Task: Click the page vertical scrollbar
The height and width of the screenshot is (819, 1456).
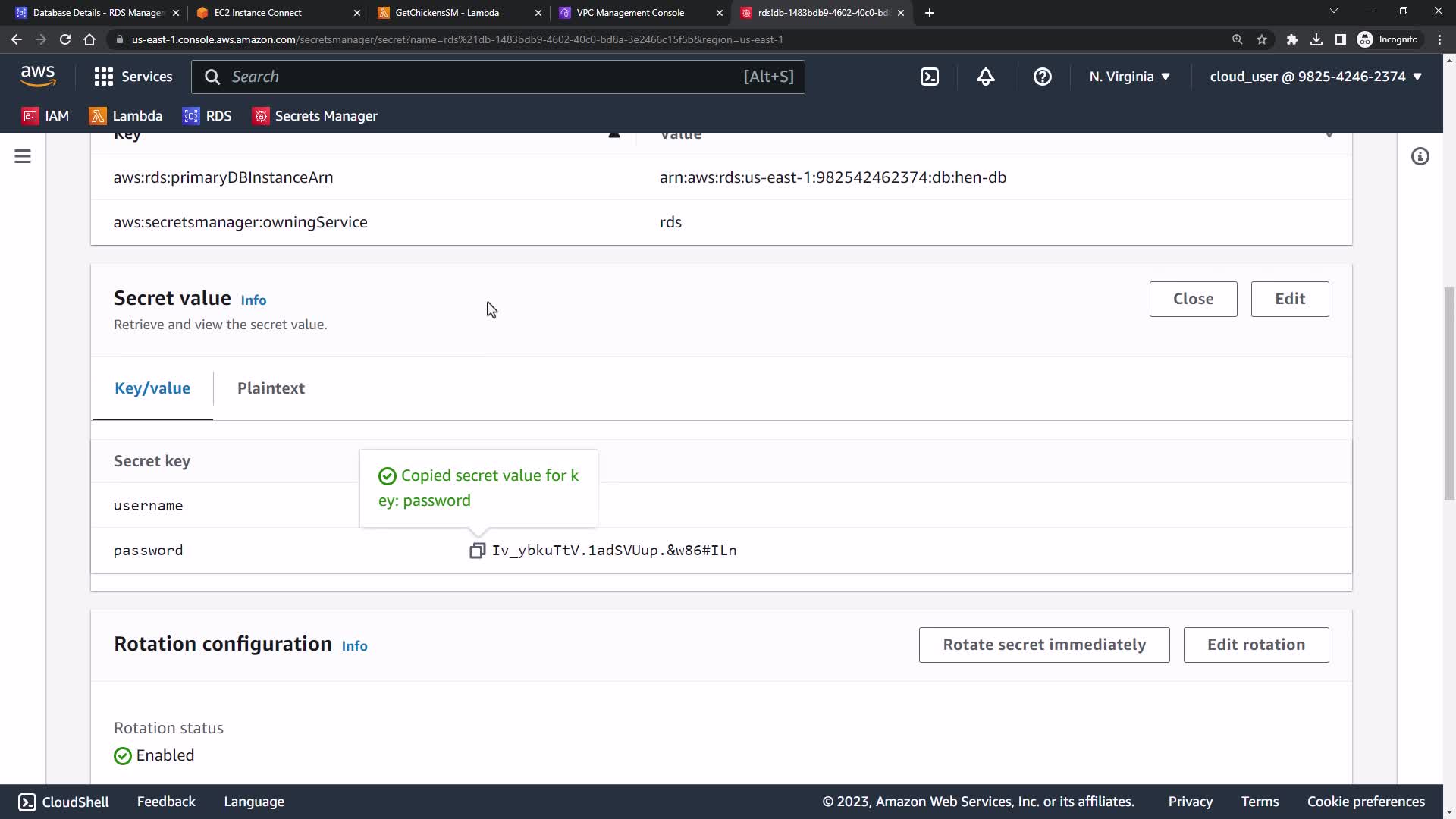Action: click(1448, 394)
